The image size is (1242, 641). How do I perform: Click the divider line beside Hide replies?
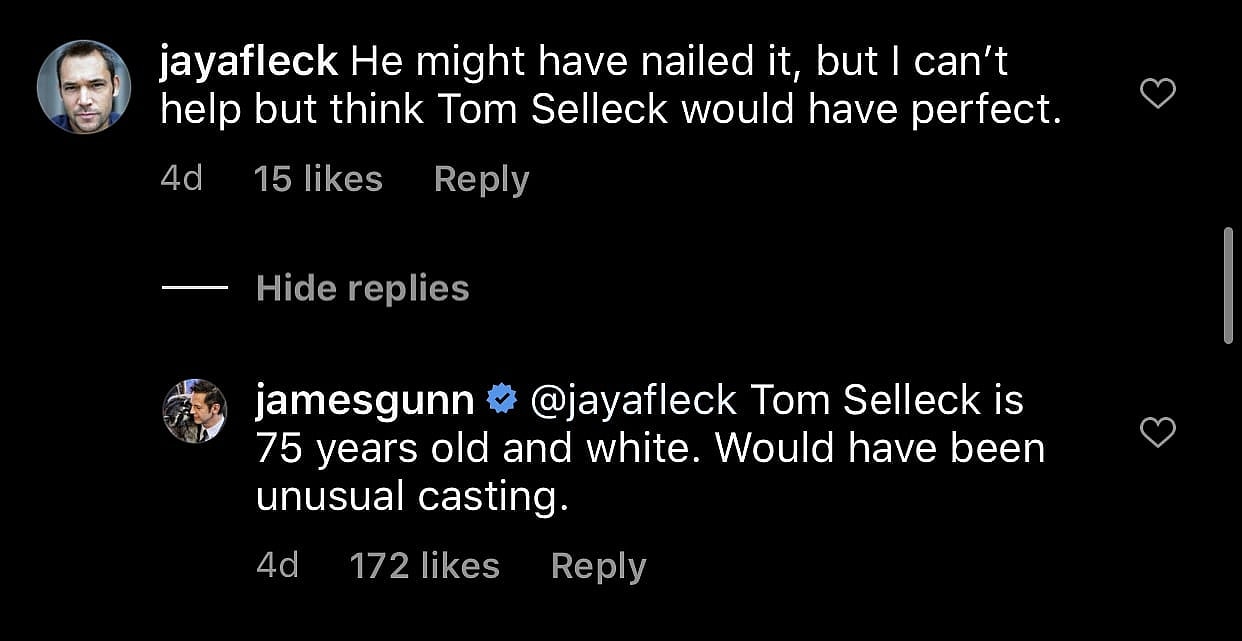[x=196, y=288]
